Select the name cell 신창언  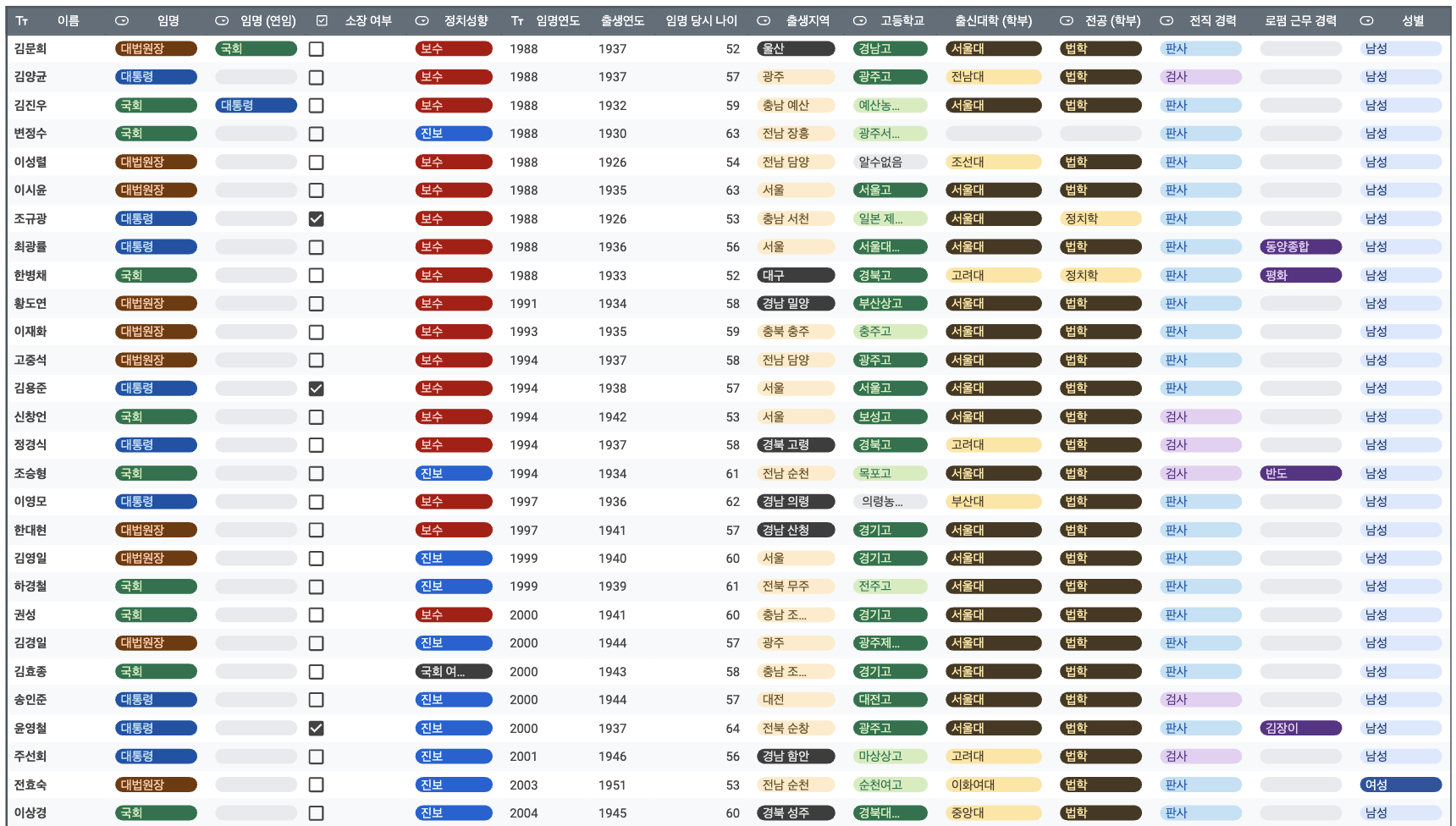[x=30, y=416]
